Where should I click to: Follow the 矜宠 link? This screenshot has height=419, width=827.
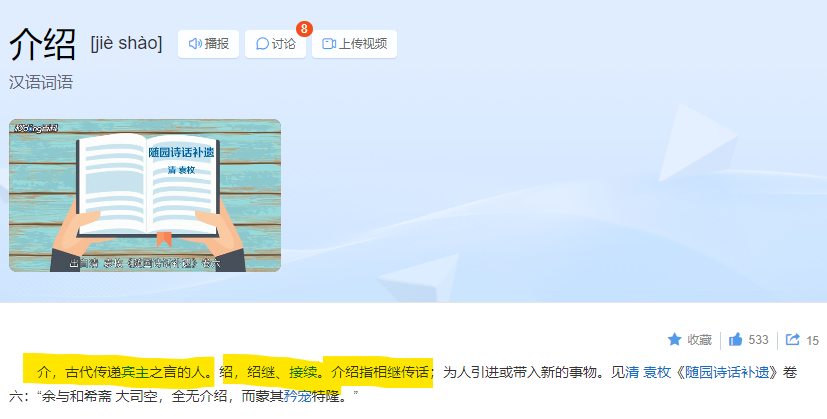(x=297, y=396)
